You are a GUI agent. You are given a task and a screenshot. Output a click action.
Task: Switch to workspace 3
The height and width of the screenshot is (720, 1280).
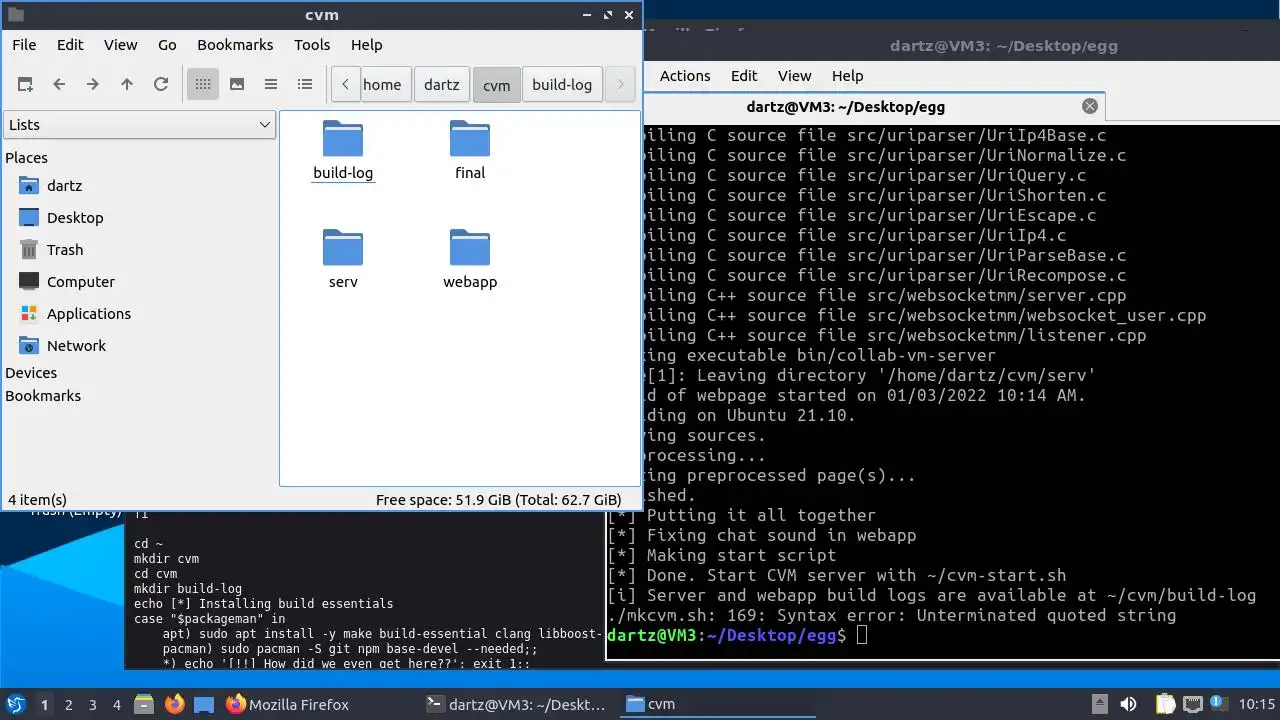[x=93, y=705]
